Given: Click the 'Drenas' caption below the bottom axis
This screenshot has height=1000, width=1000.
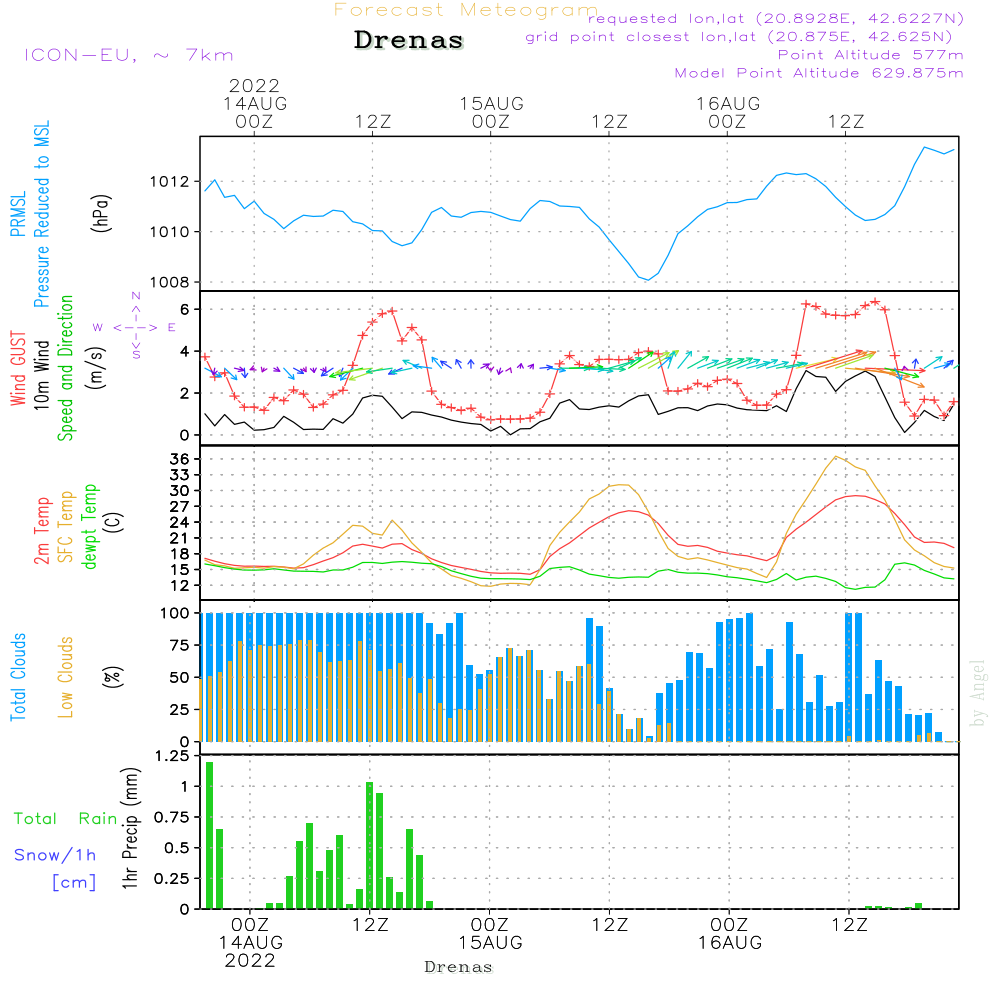Looking at the screenshot, I should pos(459,967).
